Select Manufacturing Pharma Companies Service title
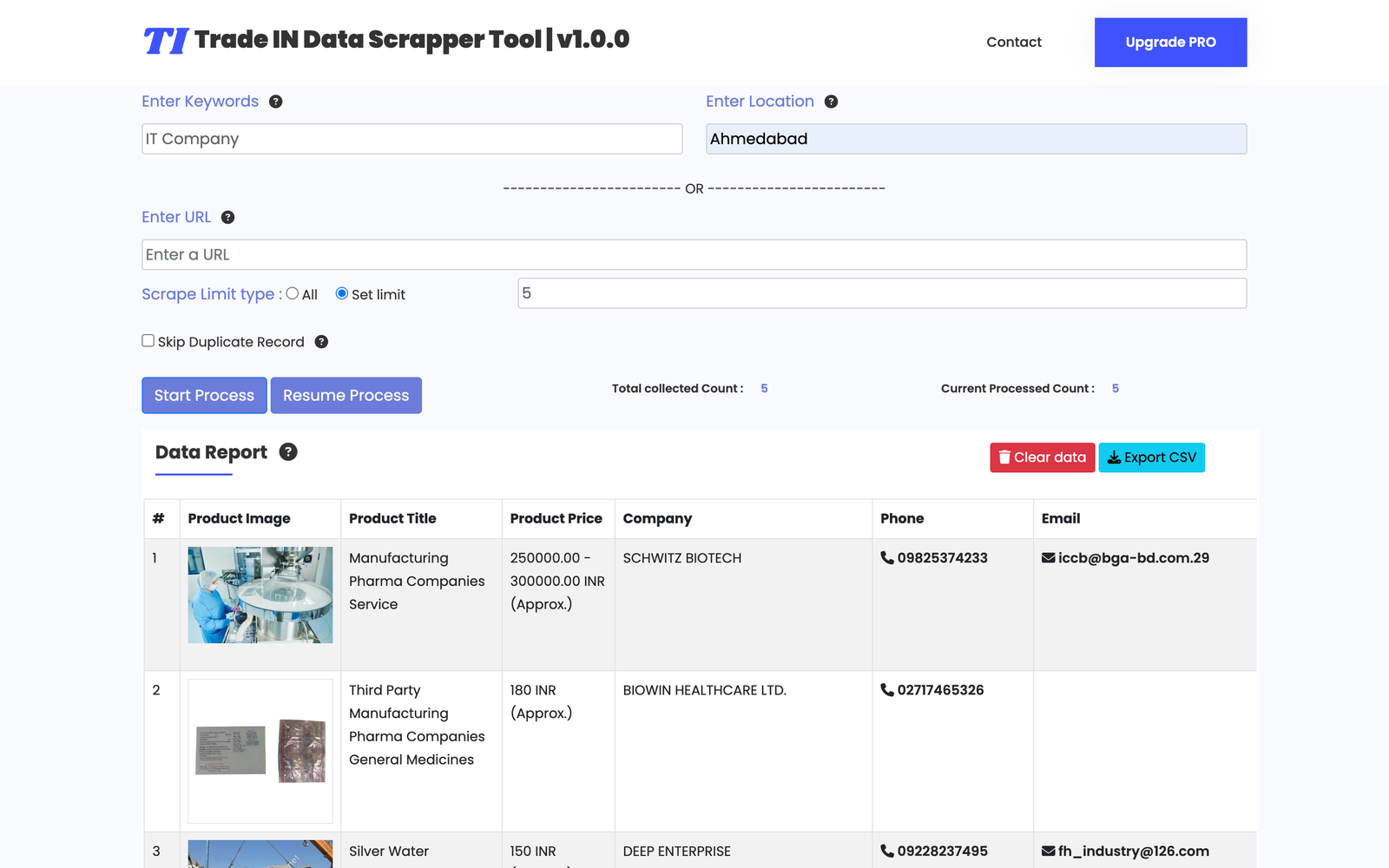The height and width of the screenshot is (868, 1389). pyautogui.click(x=417, y=582)
